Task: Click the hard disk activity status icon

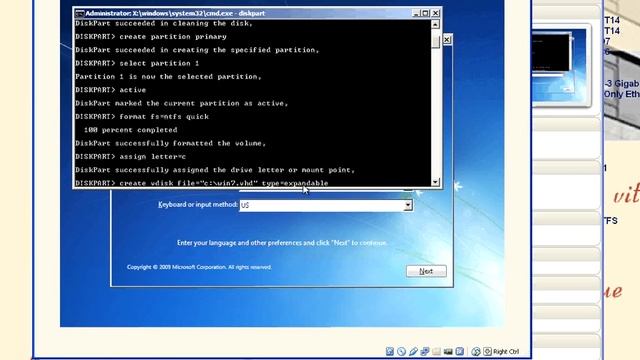Action: (x=390, y=351)
